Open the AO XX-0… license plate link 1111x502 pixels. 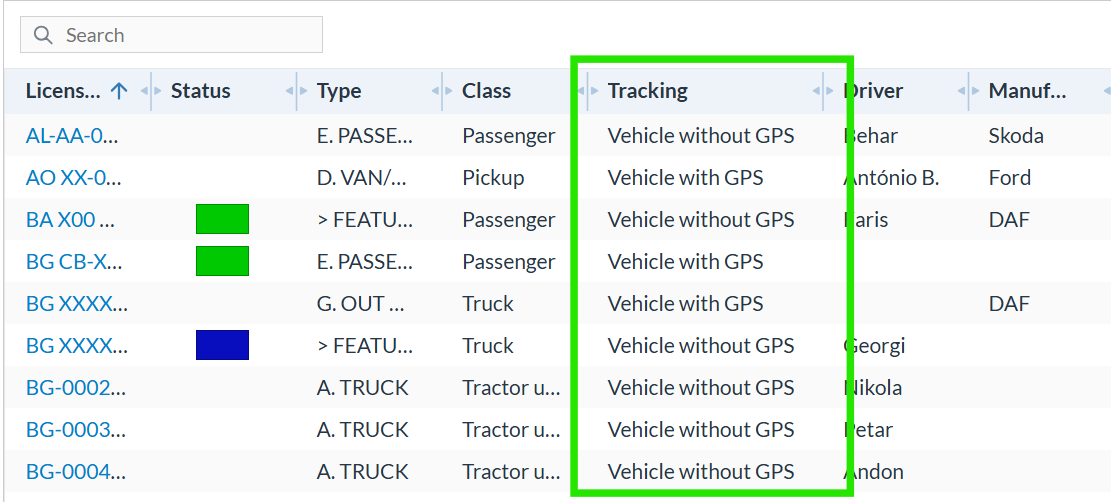coord(74,177)
